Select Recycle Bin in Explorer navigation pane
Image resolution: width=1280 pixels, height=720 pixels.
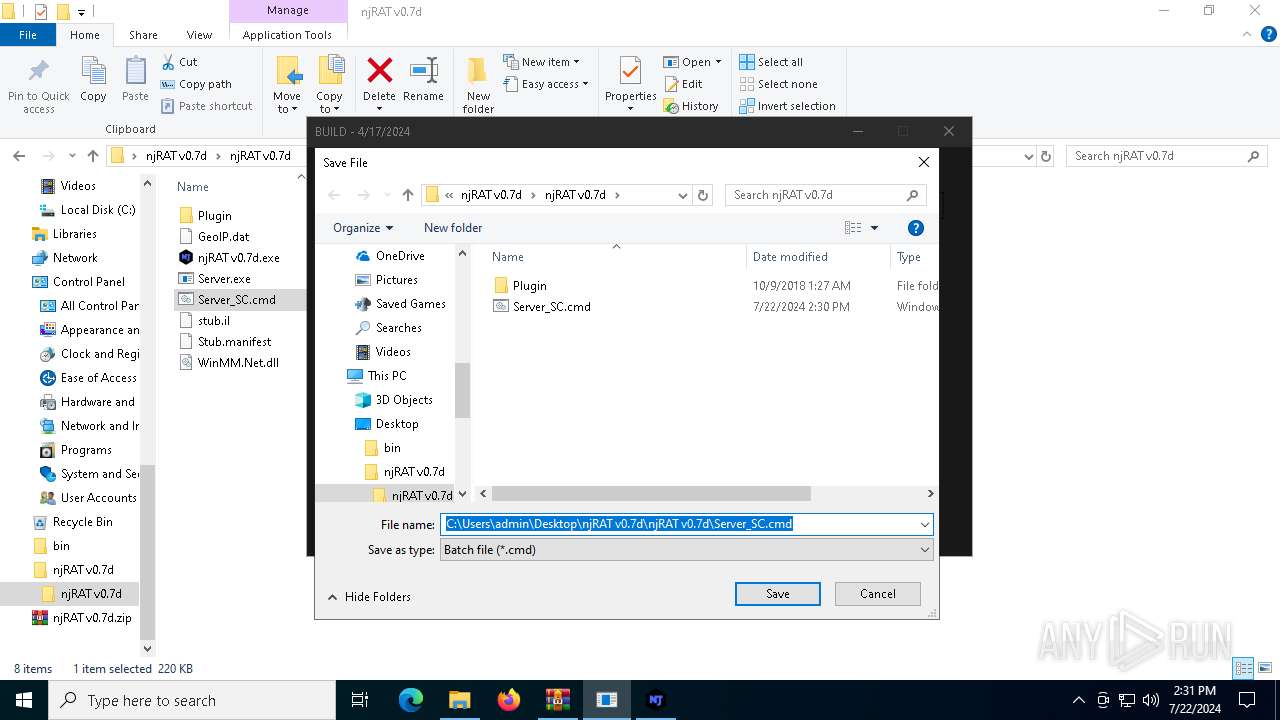tap(72, 522)
